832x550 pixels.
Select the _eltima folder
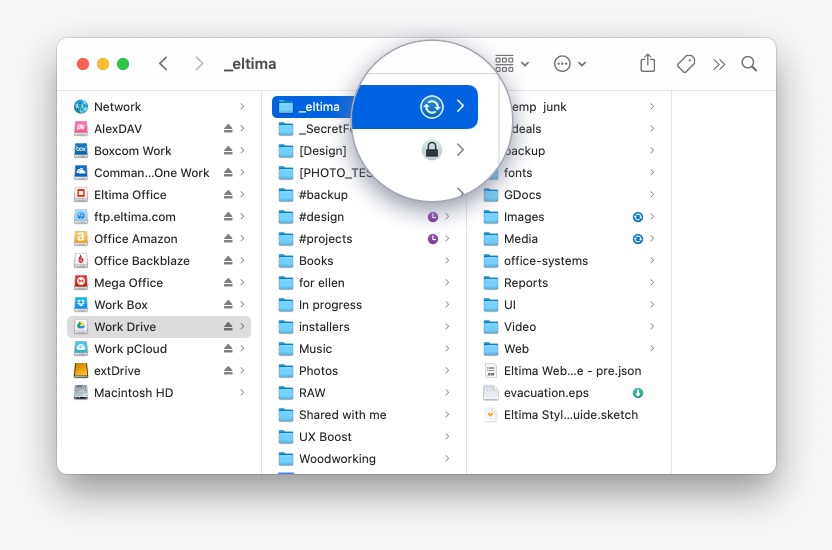[313, 107]
